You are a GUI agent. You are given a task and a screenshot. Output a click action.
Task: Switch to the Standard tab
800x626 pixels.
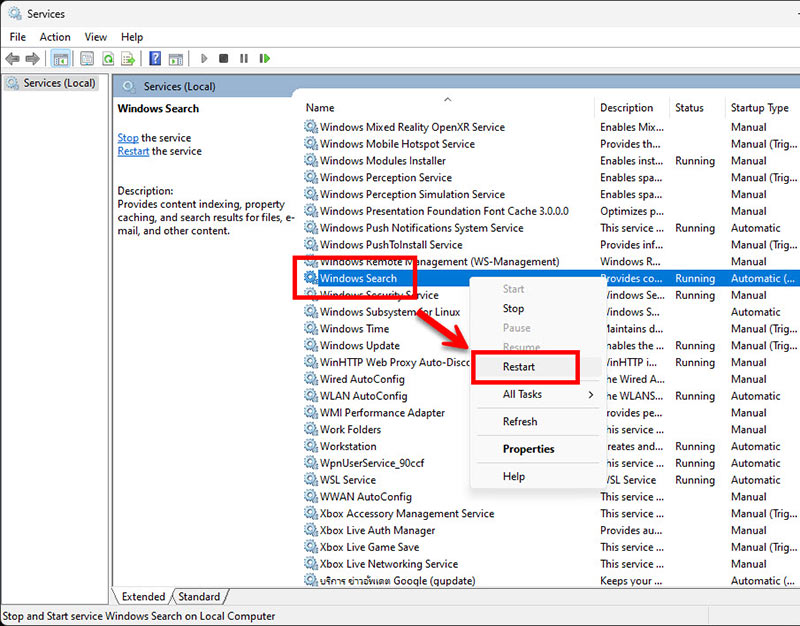pyautogui.click(x=199, y=596)
